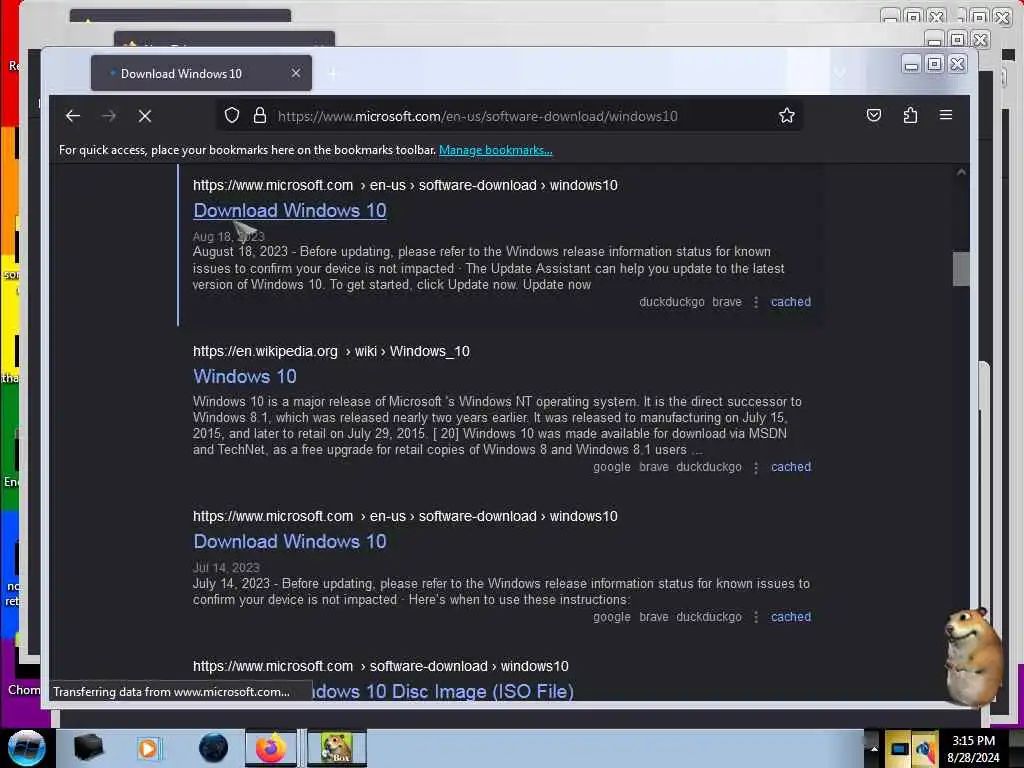Click google source on Wikipedia result
Viewport: 1024px width, 768px height.
click(612, 467)
